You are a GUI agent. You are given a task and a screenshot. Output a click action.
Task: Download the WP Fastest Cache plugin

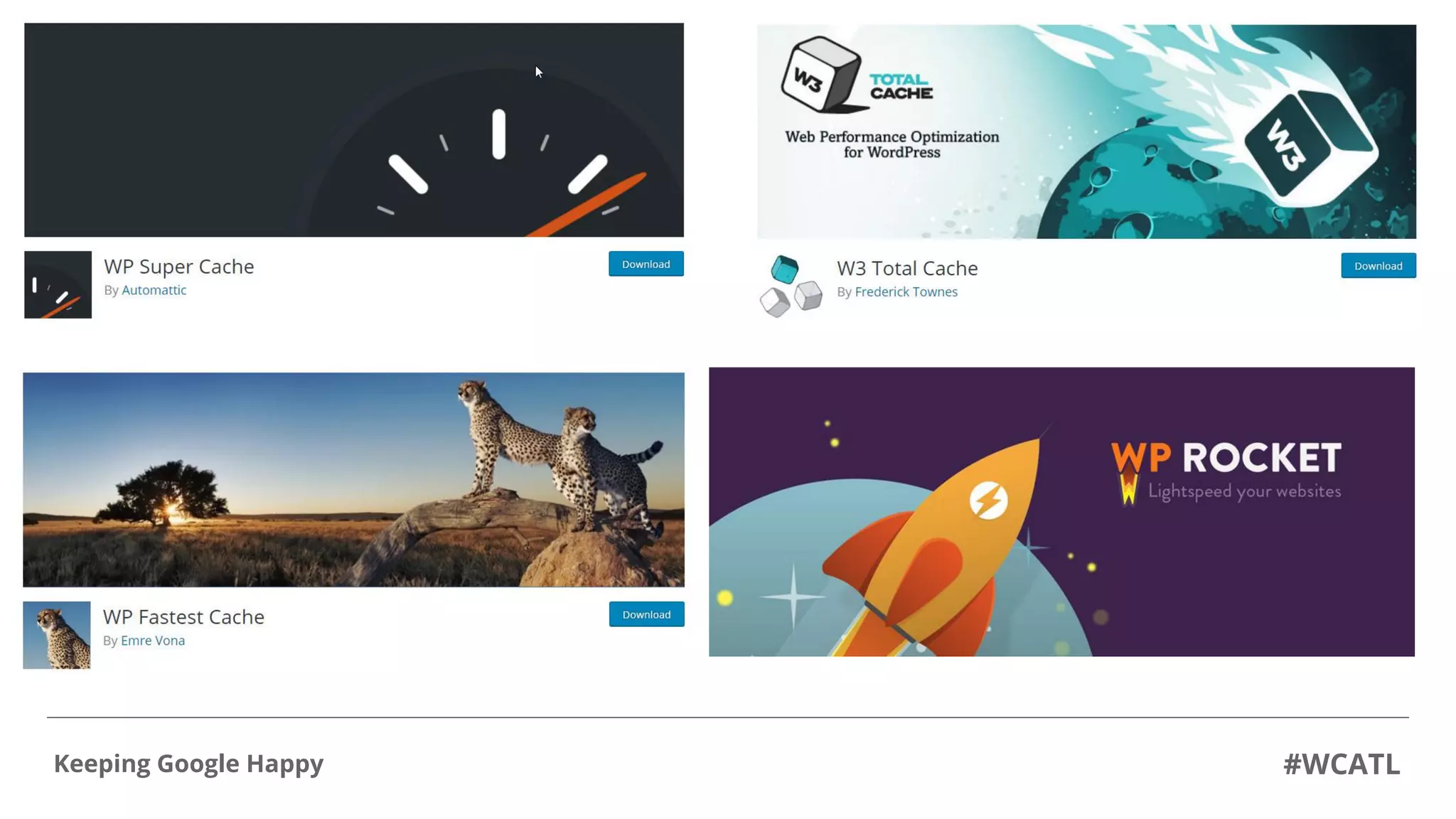coord(646,614)
